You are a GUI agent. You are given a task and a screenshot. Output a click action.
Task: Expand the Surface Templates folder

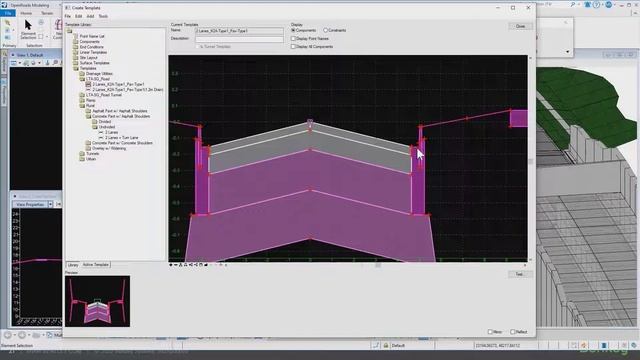click(94, 63)
